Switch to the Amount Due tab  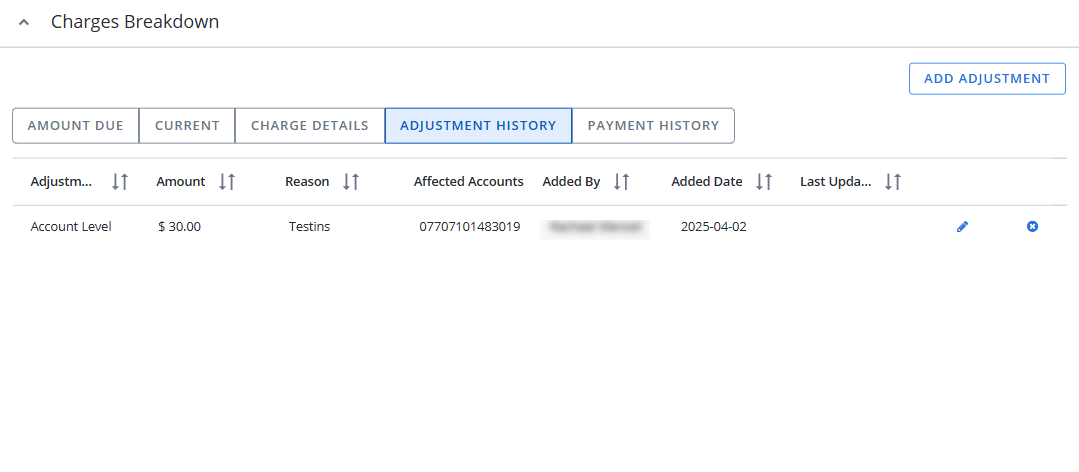coord(75,126)
